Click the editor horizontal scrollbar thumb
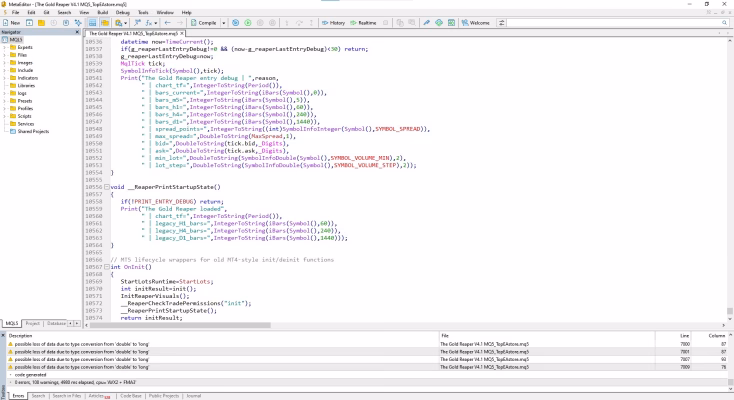Viewport: 734px width, 400px height. [x=181, y=325]
